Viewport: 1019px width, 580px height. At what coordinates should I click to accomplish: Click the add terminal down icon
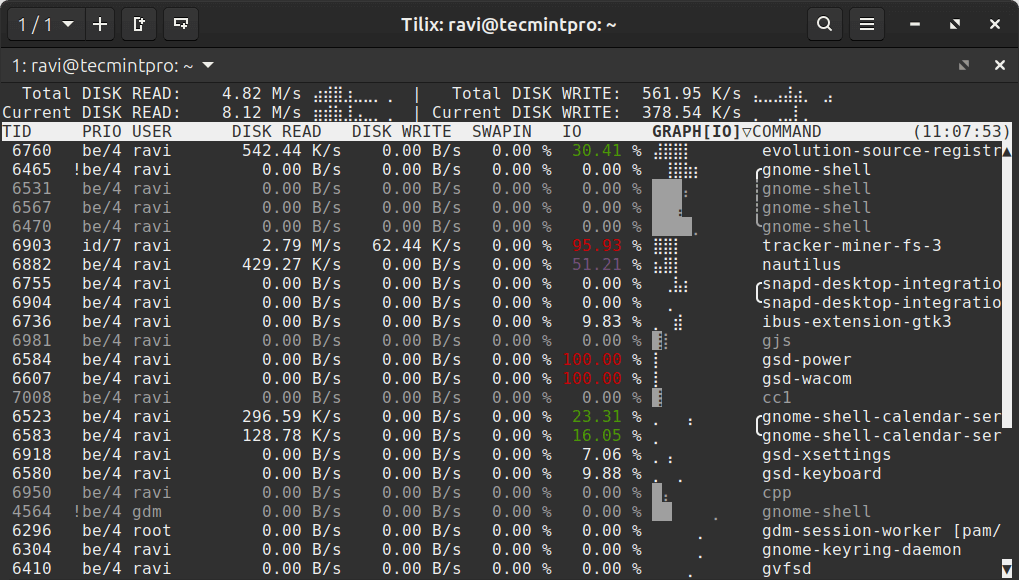click(x=180, y=24)
